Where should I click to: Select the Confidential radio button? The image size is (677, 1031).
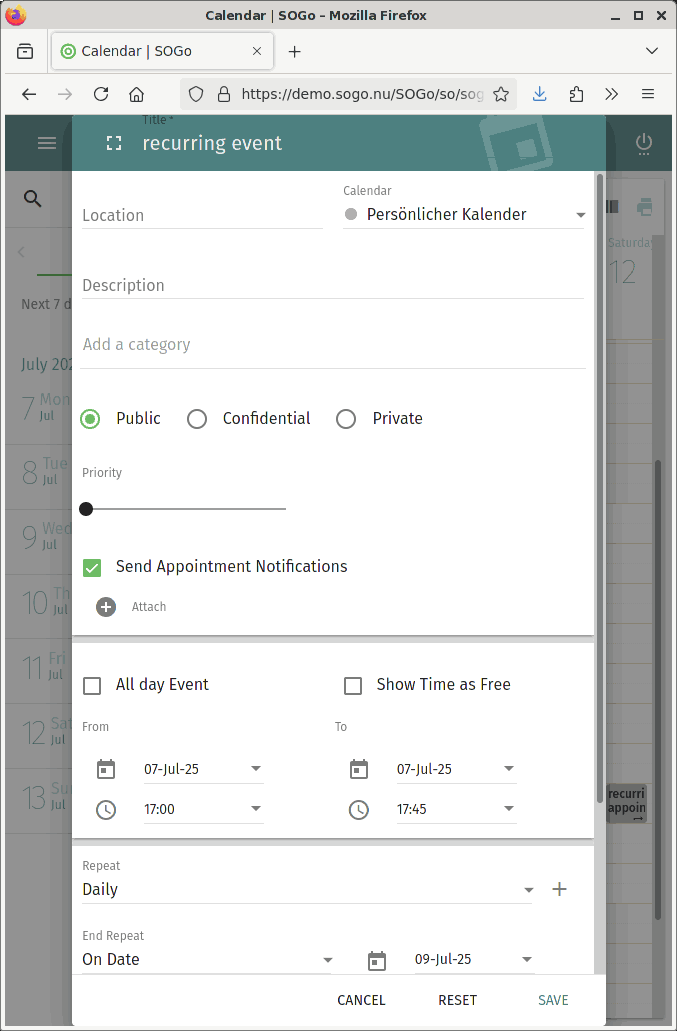click(x=197, y=419)
